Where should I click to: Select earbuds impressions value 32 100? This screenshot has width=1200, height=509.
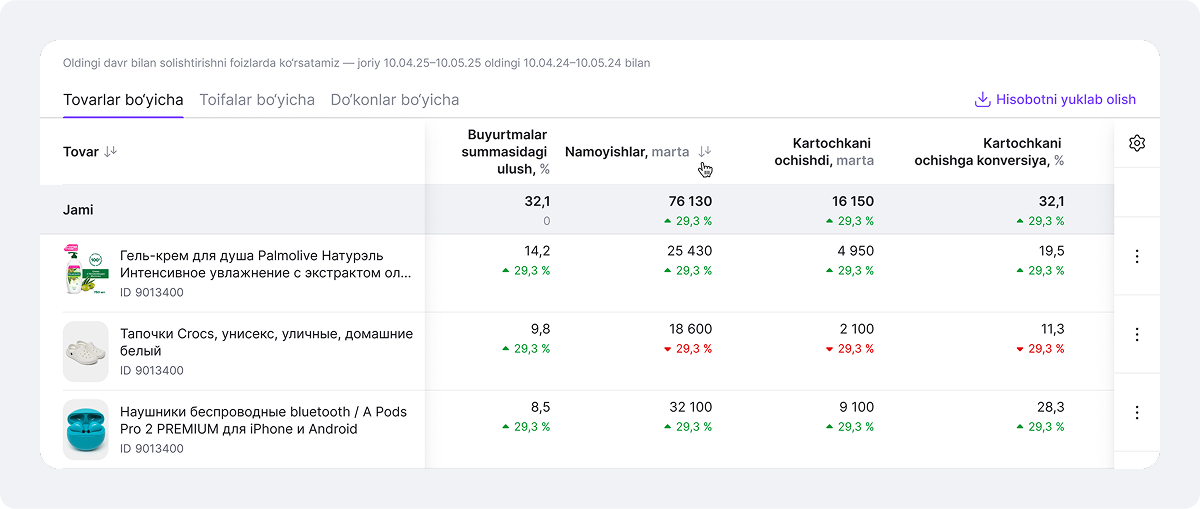pos(689,407)
